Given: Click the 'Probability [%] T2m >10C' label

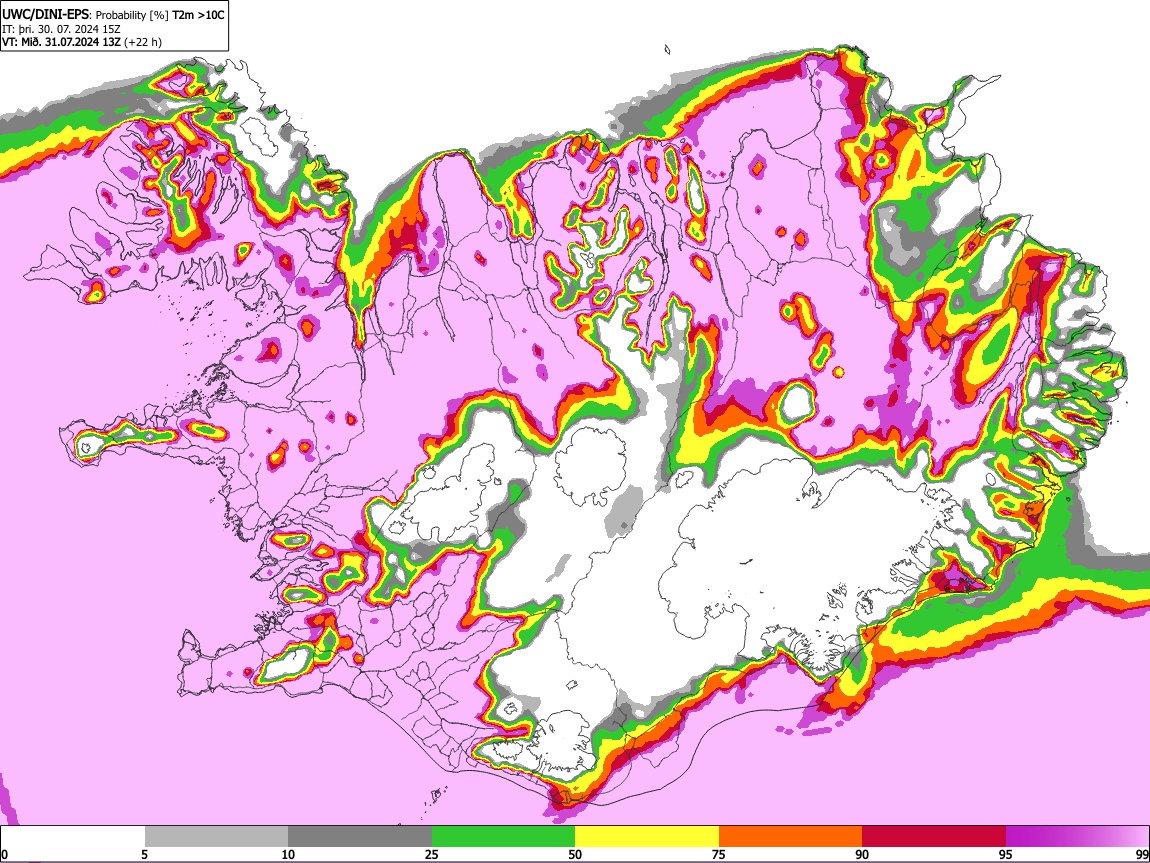Looking at the screenshot, I should (x=160, y=15).
